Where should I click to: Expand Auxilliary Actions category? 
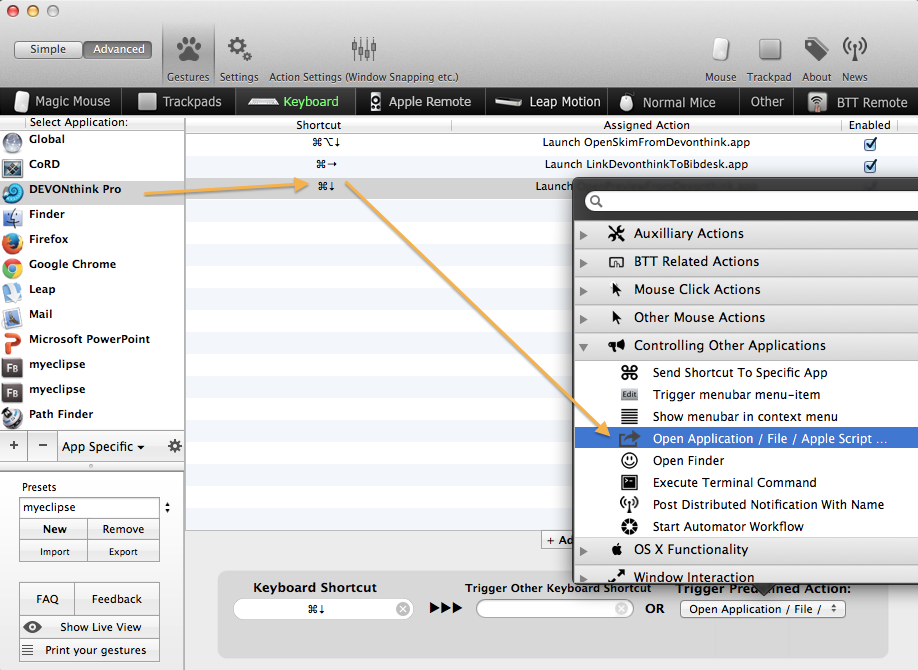pyautogui.click(x=585, y=234)
